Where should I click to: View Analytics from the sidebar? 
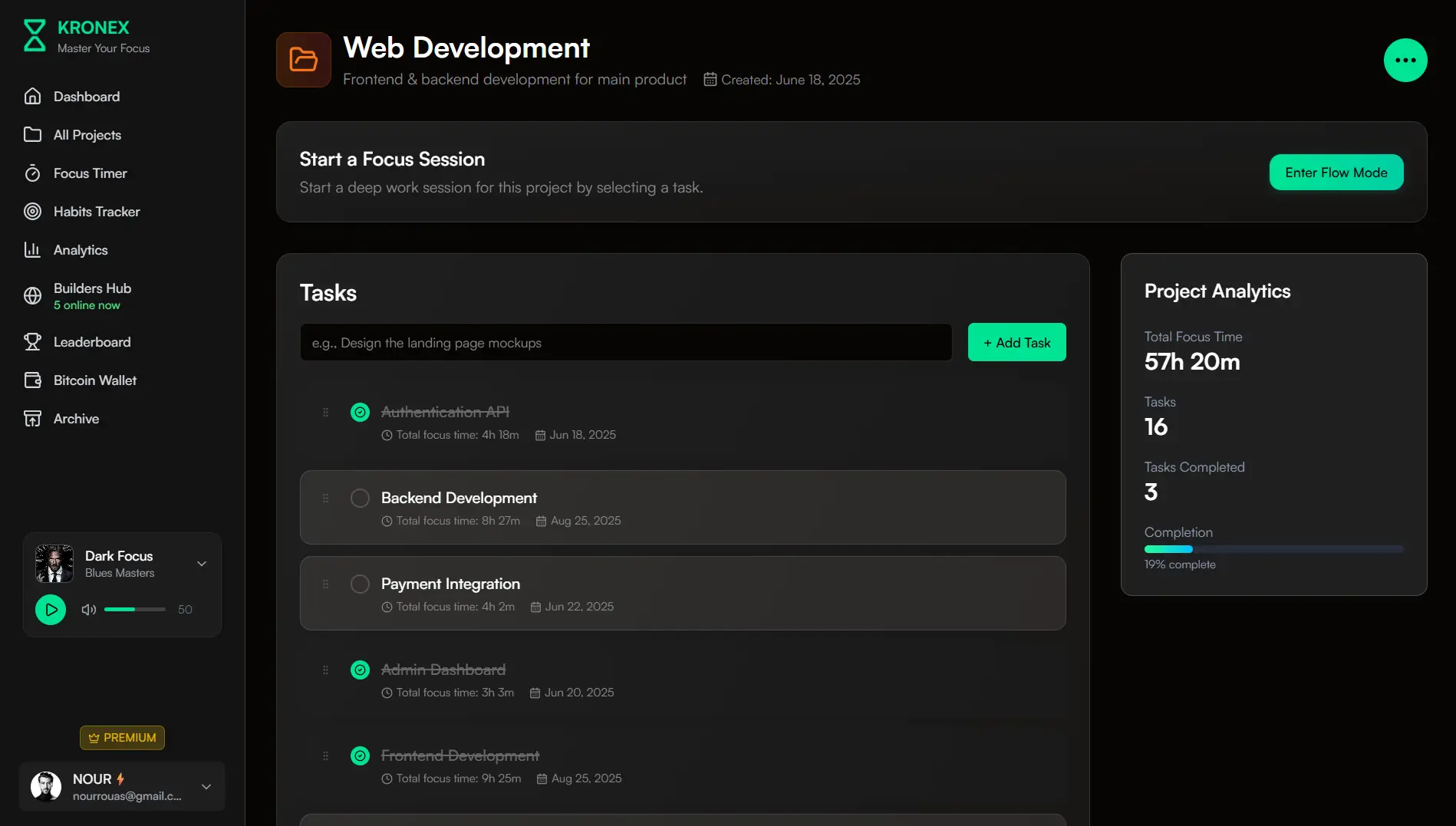point(80,250)
